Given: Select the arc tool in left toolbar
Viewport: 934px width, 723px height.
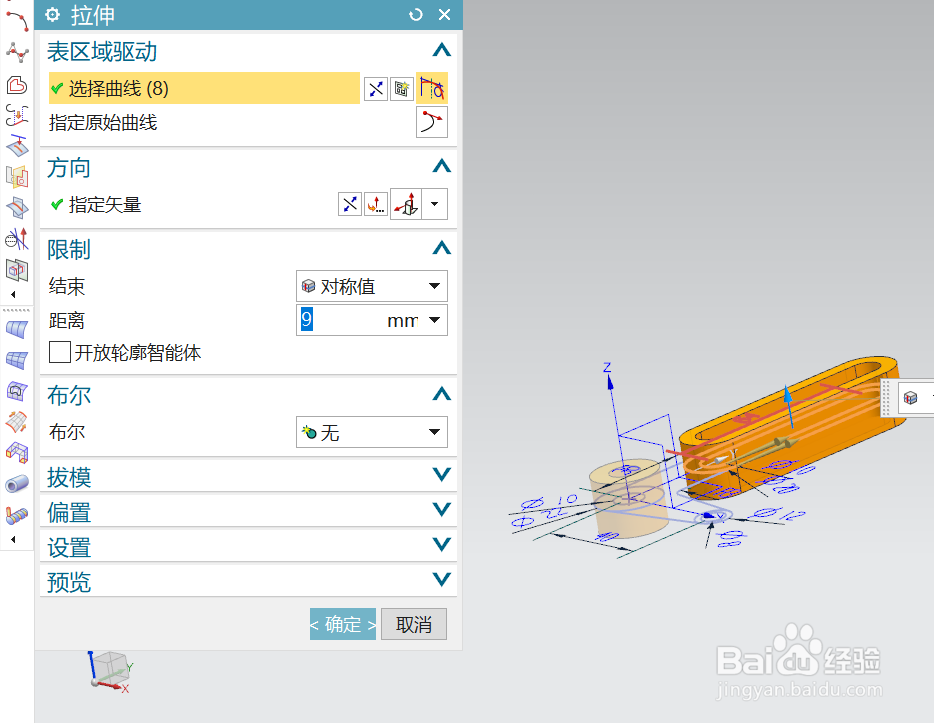Looking at the screenshot, I should [x=17, y=21].
